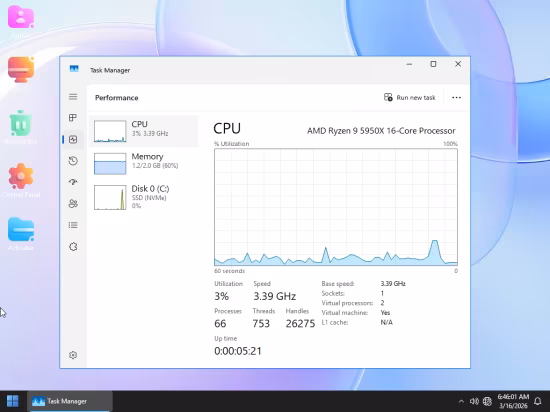This screenshot has width=550, height=412.
Task: Open the three-dot more options menu
Action: 456,97
